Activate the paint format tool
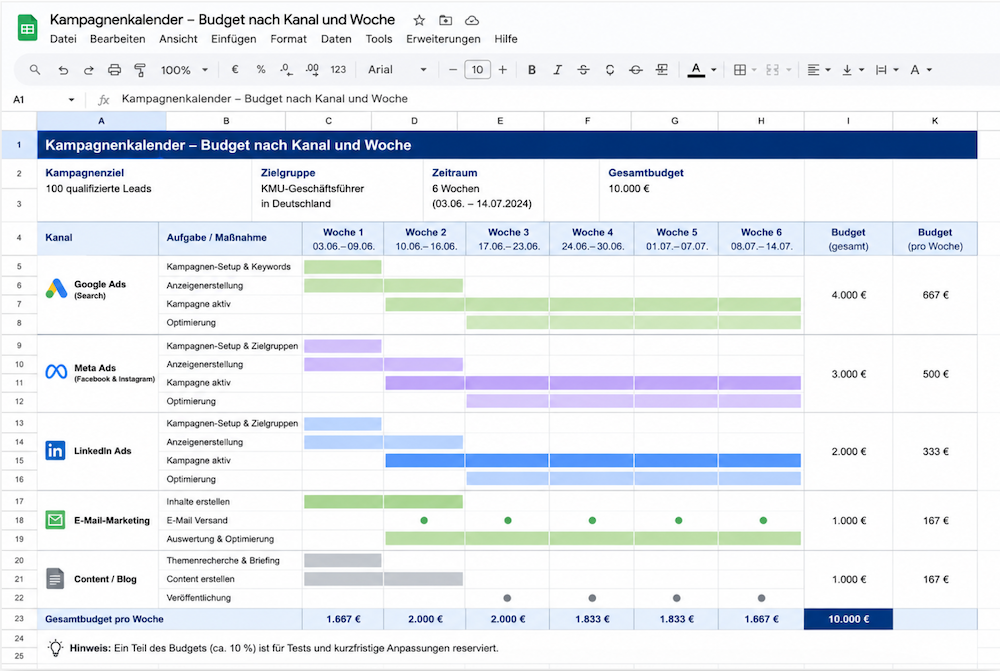Screen dimensions: 1000x671 [140, 70]
